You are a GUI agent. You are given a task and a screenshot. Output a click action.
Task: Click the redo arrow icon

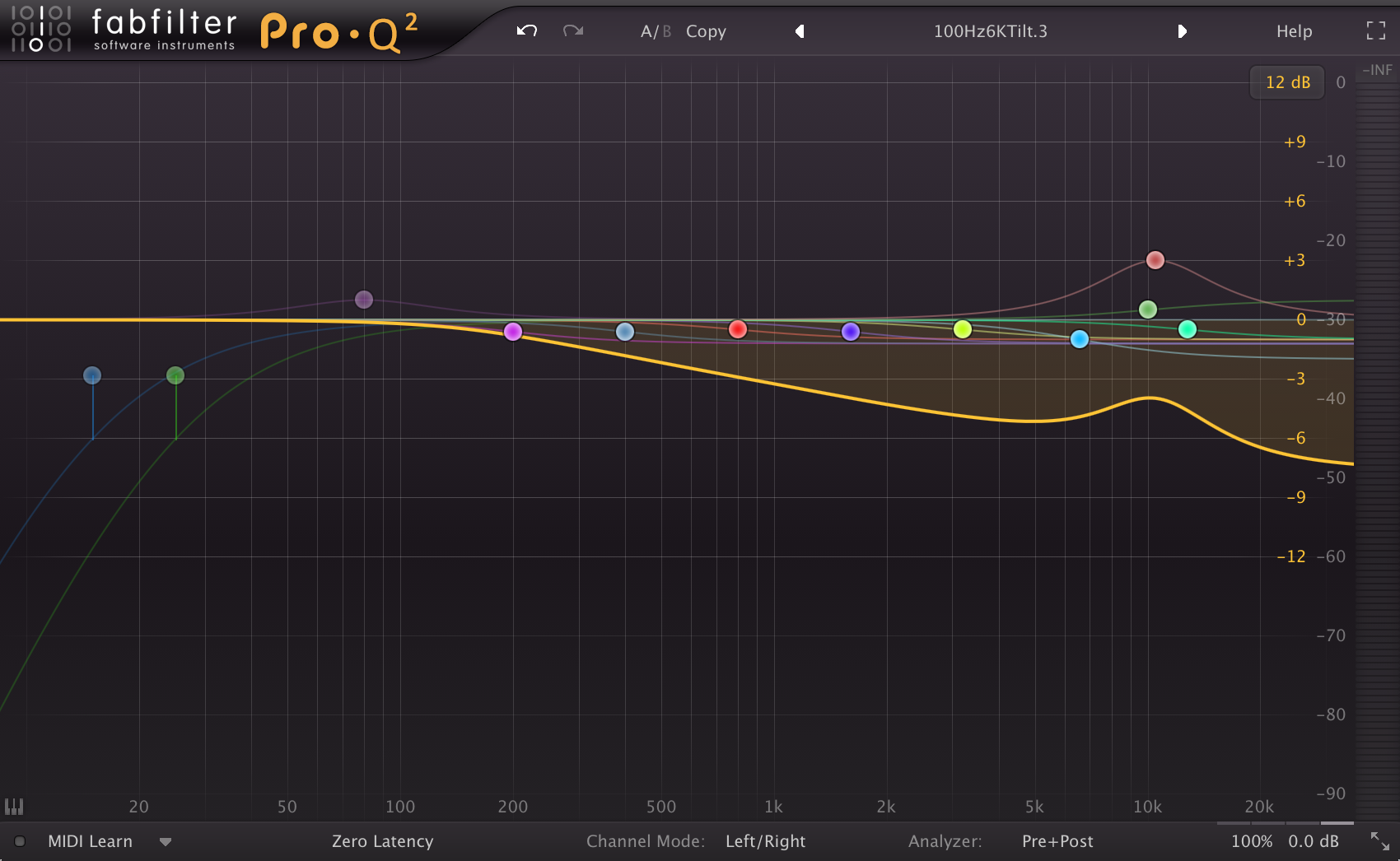[573, 31]
